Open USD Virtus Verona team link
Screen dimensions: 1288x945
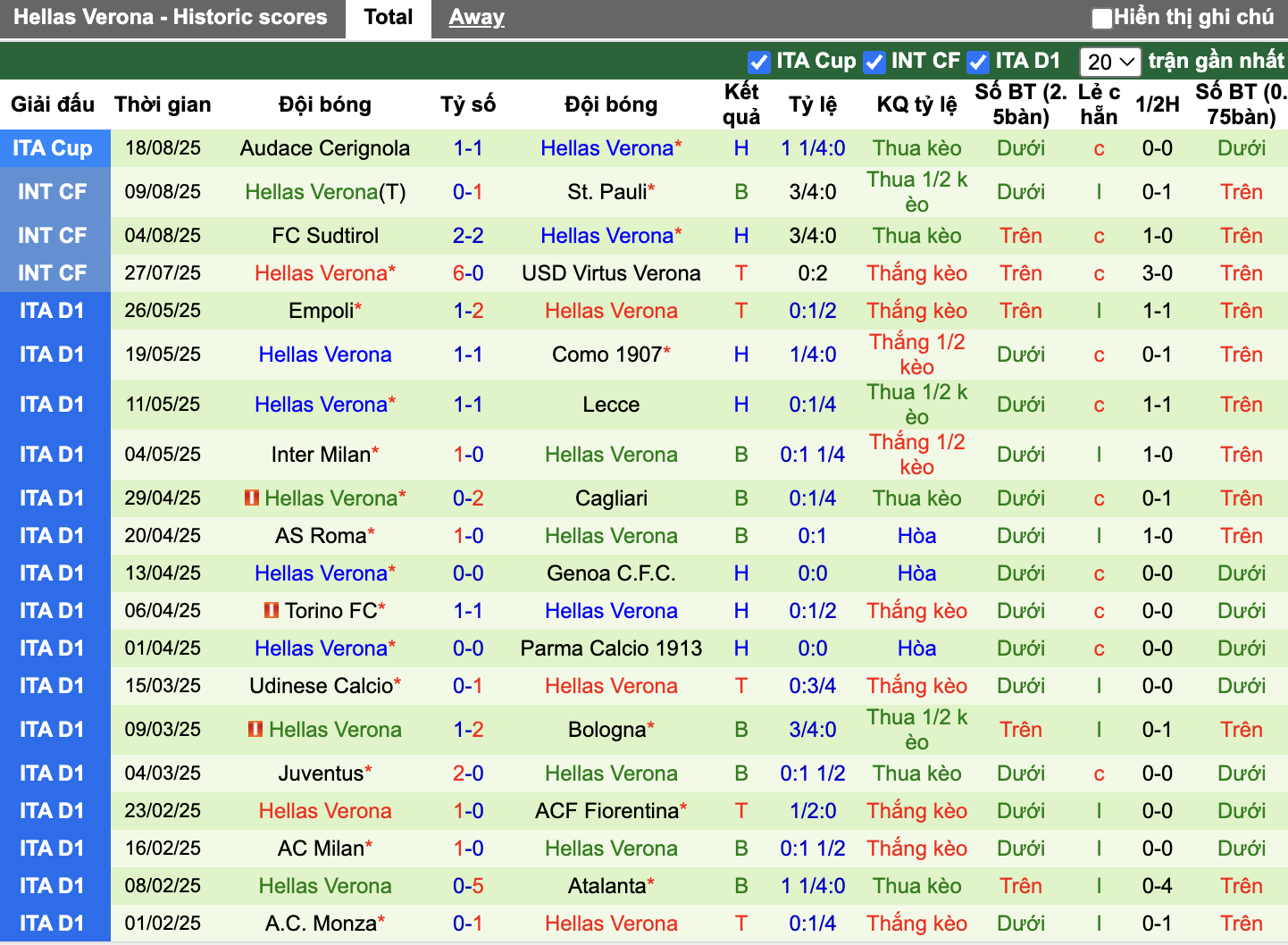point(611,273)
